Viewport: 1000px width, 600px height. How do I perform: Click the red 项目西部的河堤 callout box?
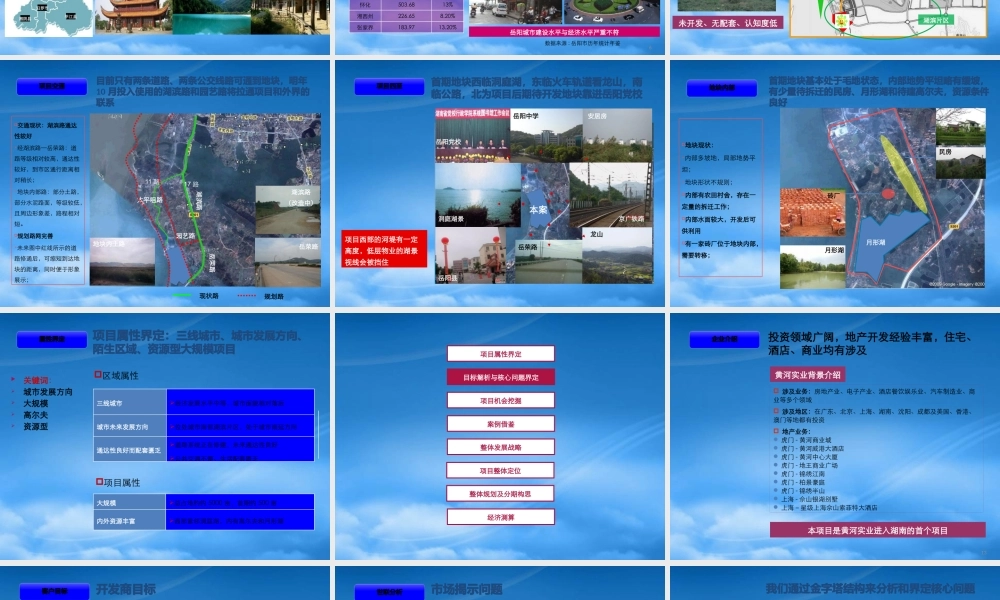tap(384, 249)
